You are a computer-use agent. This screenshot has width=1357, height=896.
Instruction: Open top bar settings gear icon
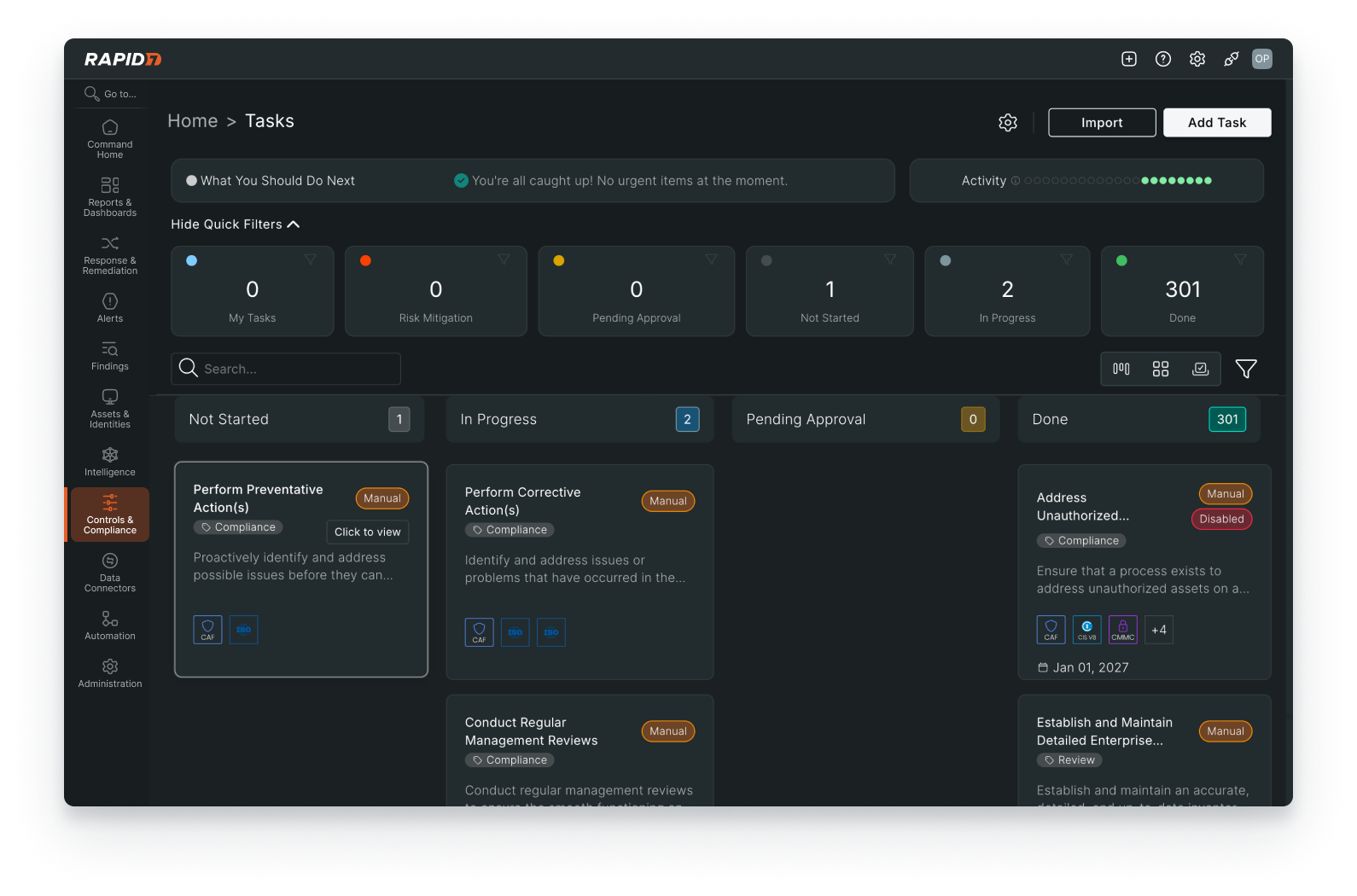[x=1197, y=59]
